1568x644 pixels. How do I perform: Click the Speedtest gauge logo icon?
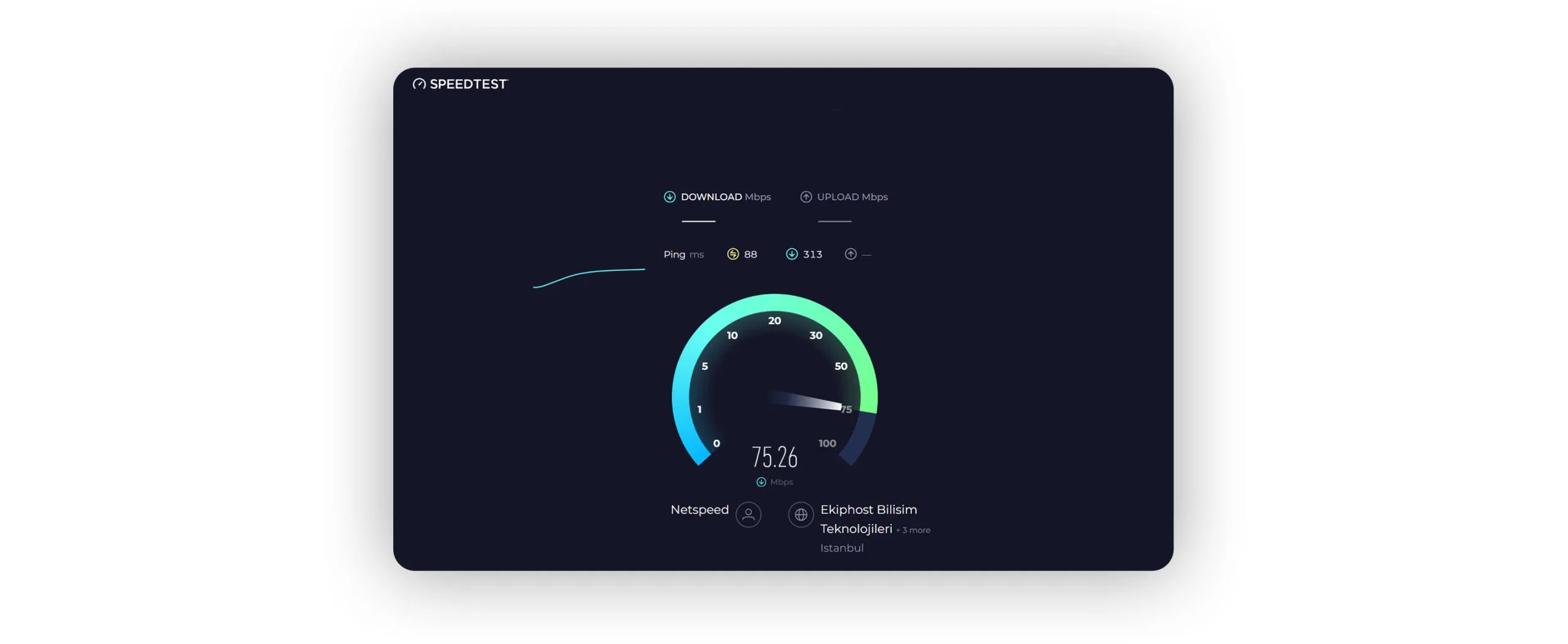[x=419, y=84]
